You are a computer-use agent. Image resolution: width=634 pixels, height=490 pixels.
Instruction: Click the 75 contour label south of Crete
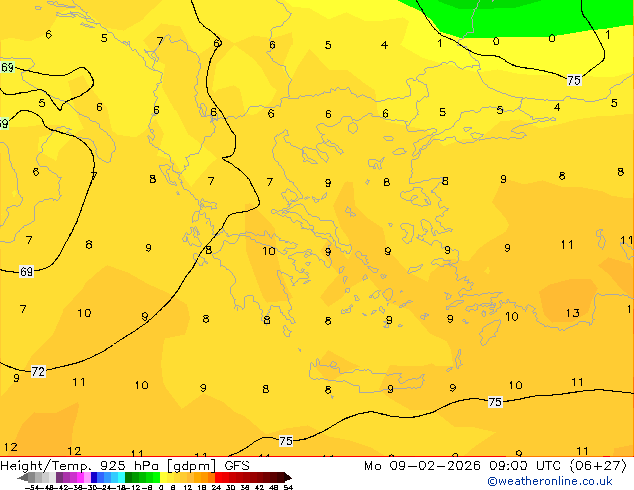click(495, 402)
